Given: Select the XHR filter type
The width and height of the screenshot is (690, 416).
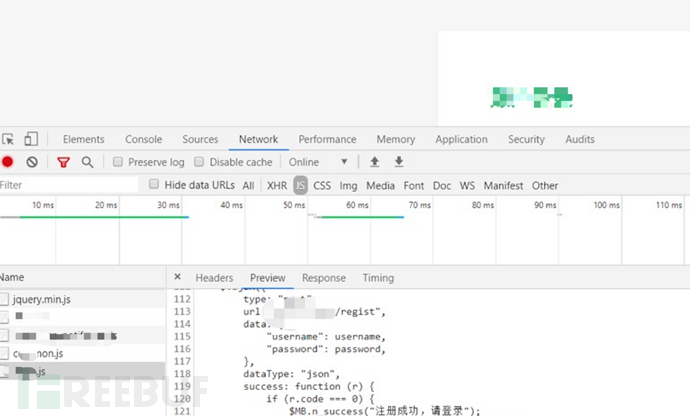Looking at the screenshot, I should tap(277, 185).
